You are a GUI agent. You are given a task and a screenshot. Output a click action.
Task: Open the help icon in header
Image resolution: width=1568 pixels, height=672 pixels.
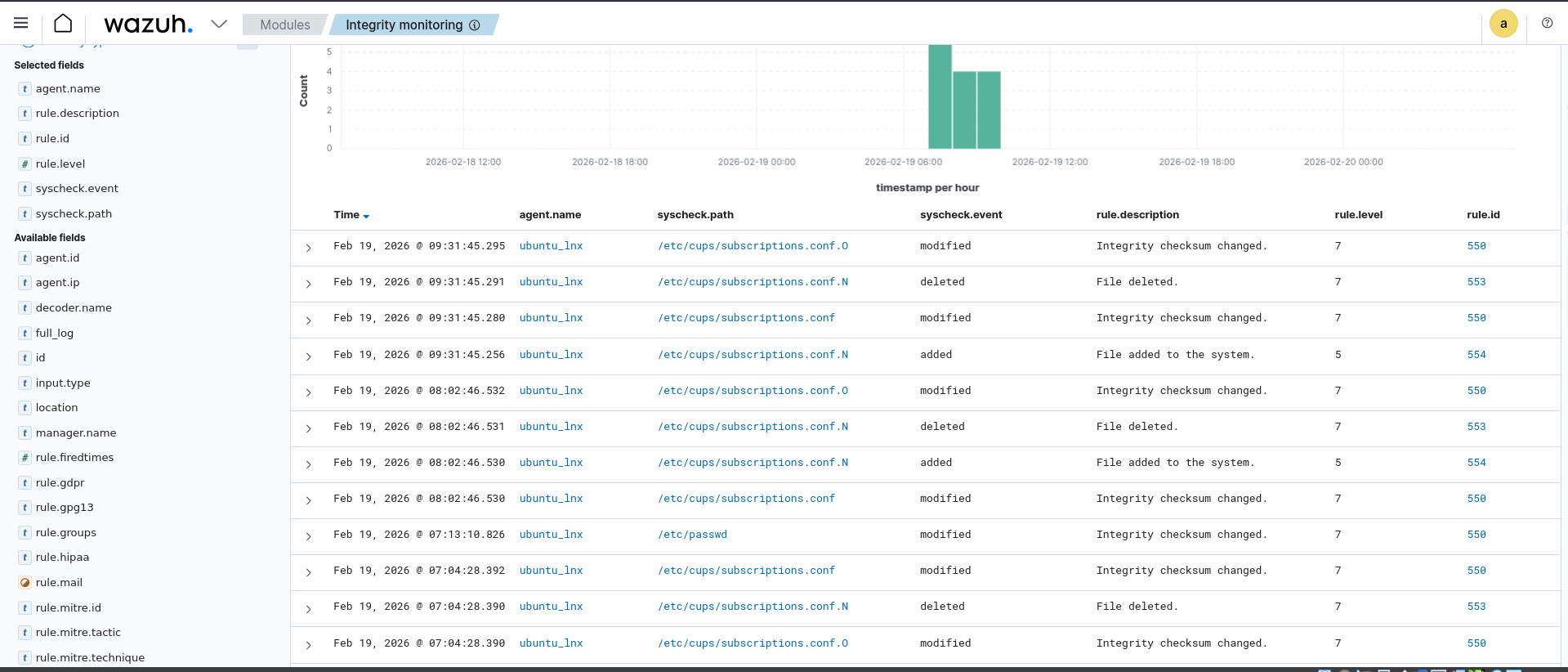tap(1547, 24)
